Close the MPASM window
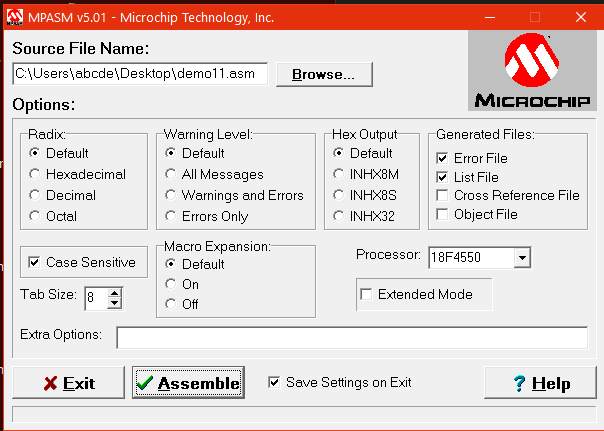The width and height of the screenshot is (604, 431). coord(581,17)
